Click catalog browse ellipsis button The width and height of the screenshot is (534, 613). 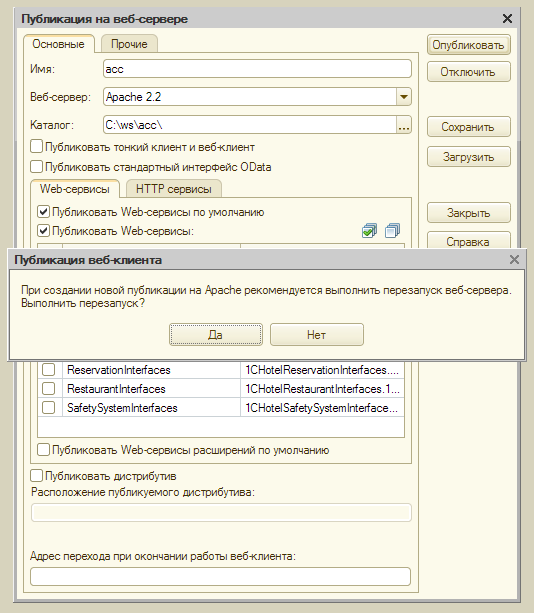404,125
